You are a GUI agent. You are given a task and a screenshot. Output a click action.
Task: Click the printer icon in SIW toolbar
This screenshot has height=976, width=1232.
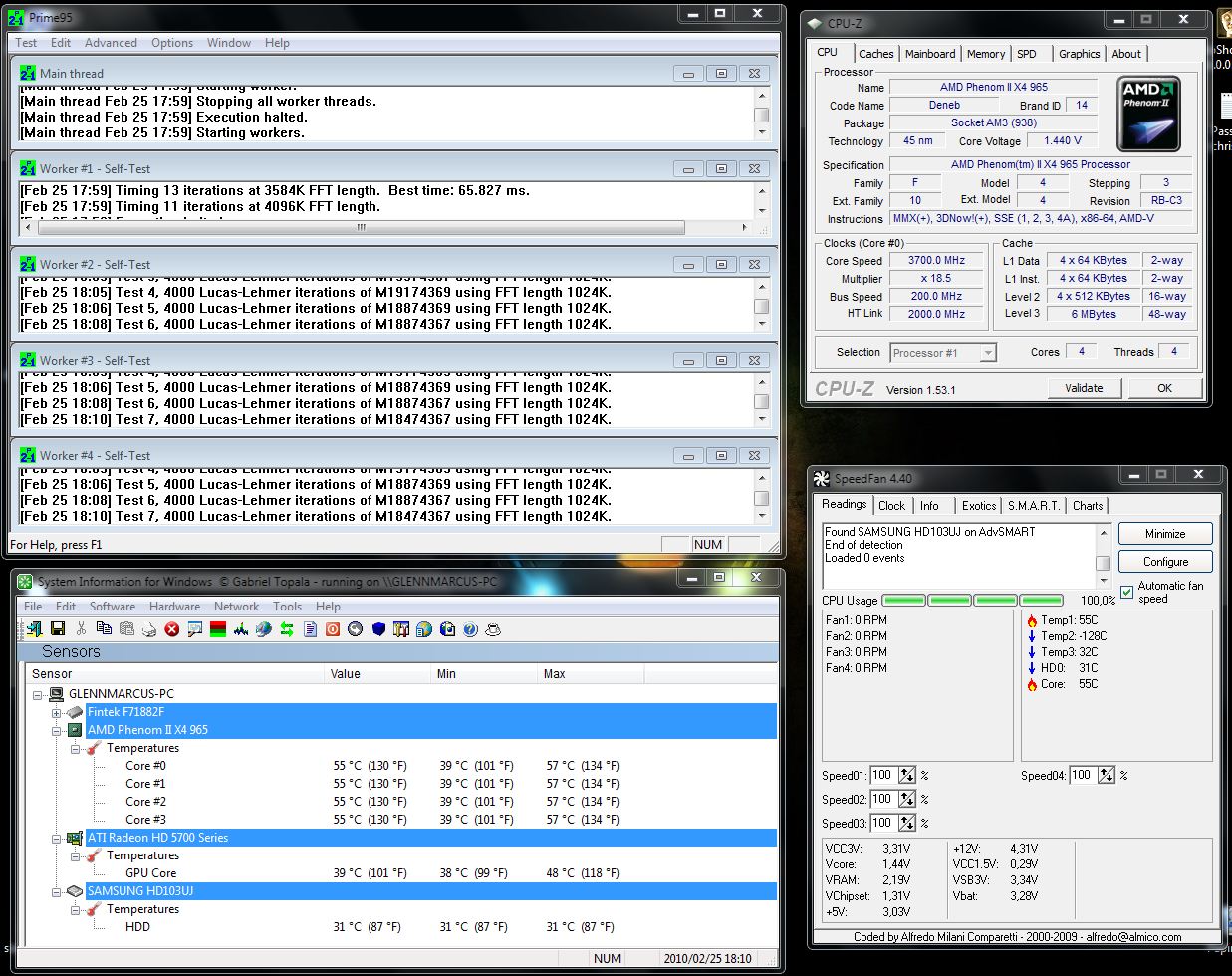149,629
